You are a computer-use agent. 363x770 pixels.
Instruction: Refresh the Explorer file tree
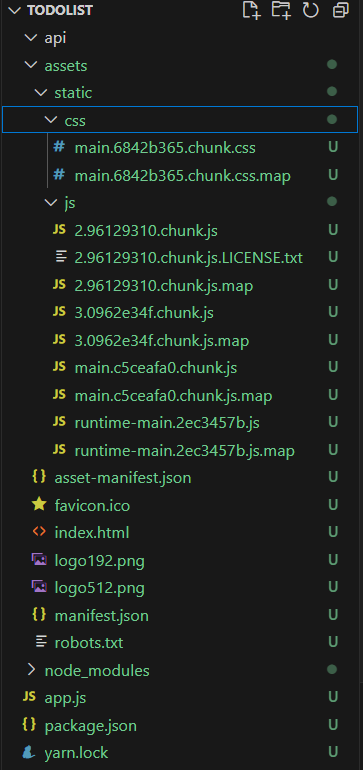(x=311, y=10)
